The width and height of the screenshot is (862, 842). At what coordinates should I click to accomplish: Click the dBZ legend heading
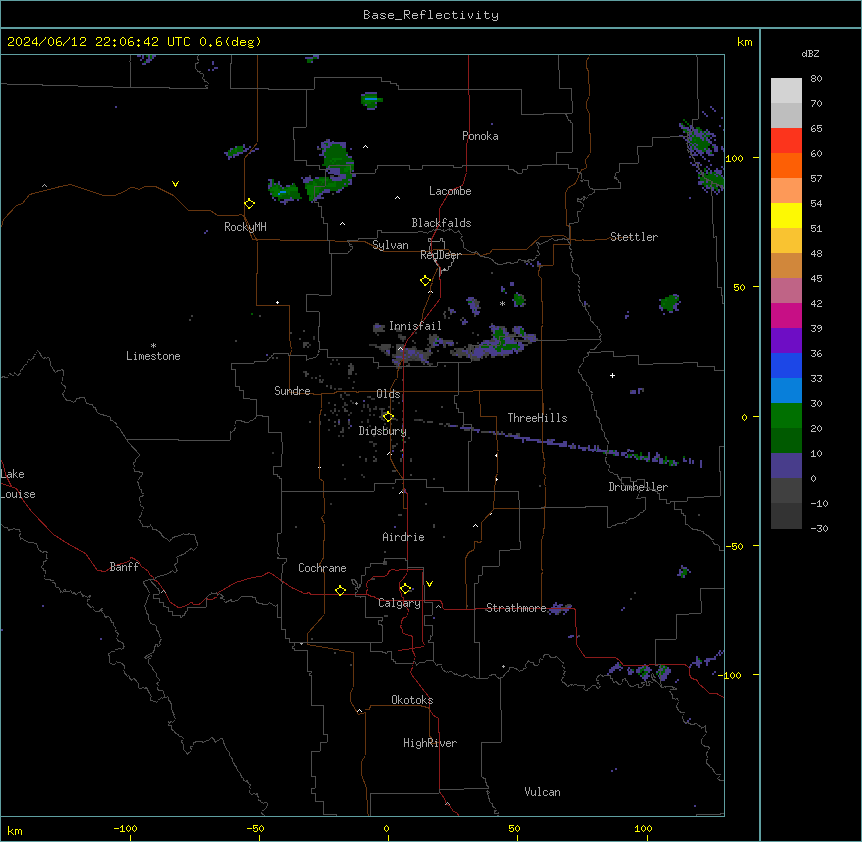pos(810,54)
